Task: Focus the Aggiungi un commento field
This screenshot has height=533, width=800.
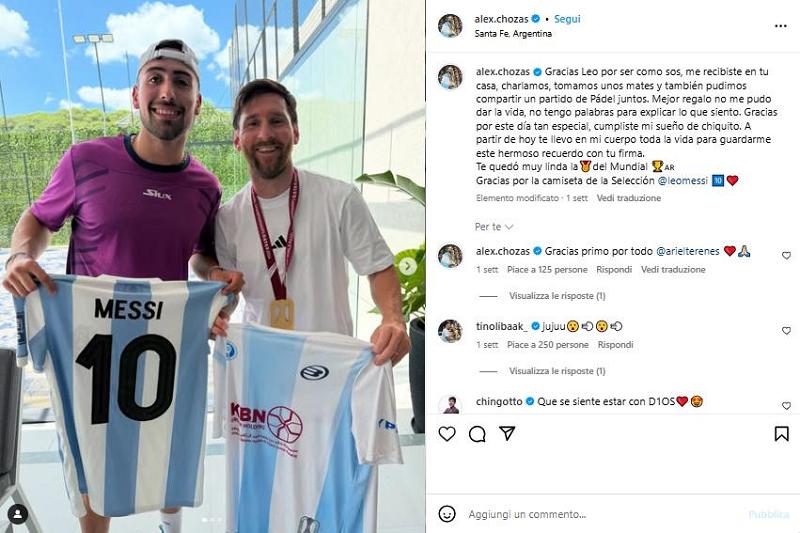Action: 602,514
